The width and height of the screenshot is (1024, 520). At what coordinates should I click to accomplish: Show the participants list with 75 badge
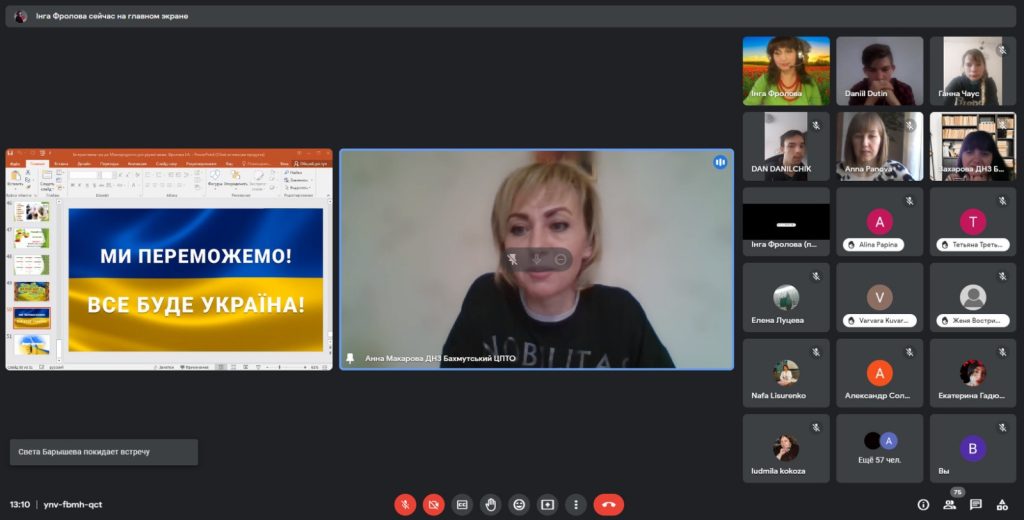coord(949,505)
